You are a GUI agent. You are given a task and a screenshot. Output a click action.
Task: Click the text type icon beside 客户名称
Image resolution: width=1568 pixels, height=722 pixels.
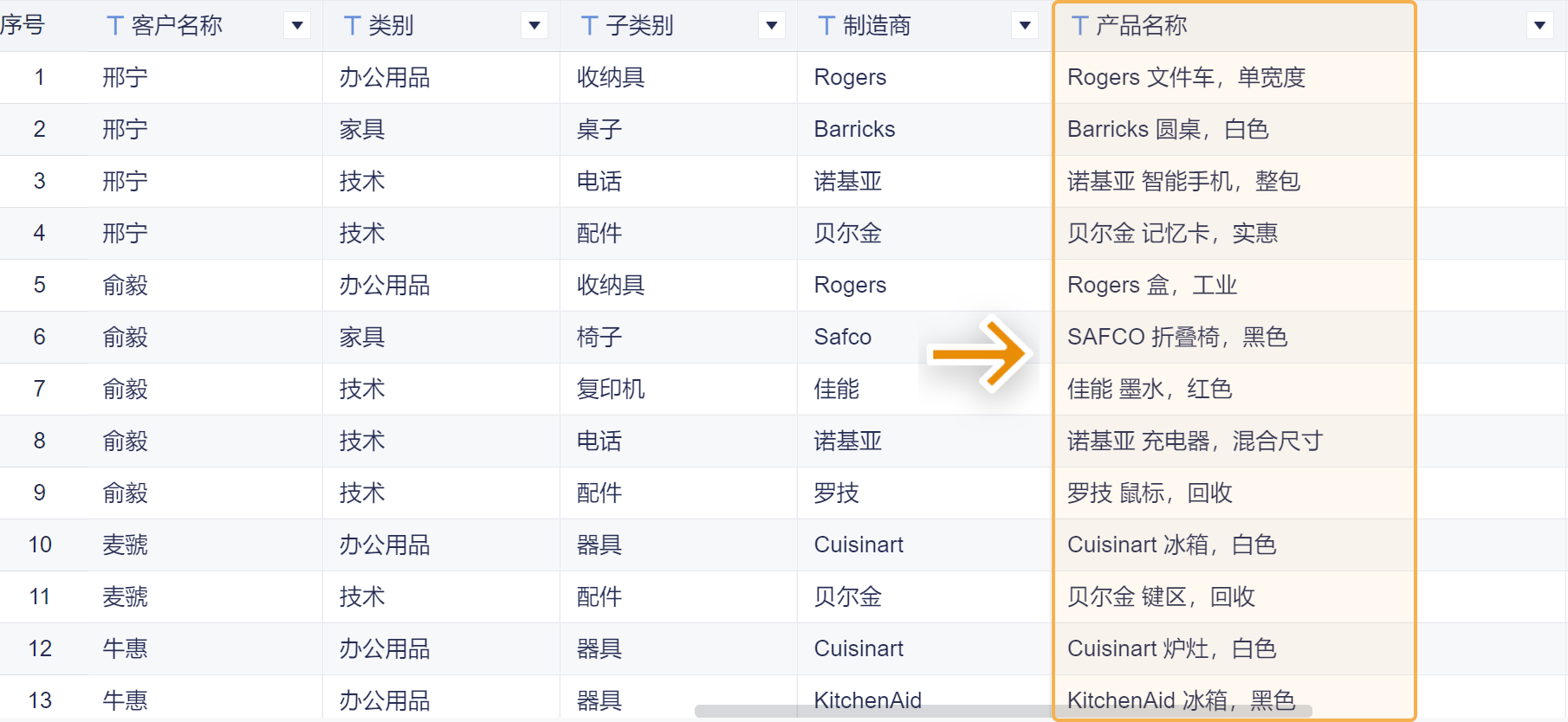pyautogui.click(x=114, y=26)
